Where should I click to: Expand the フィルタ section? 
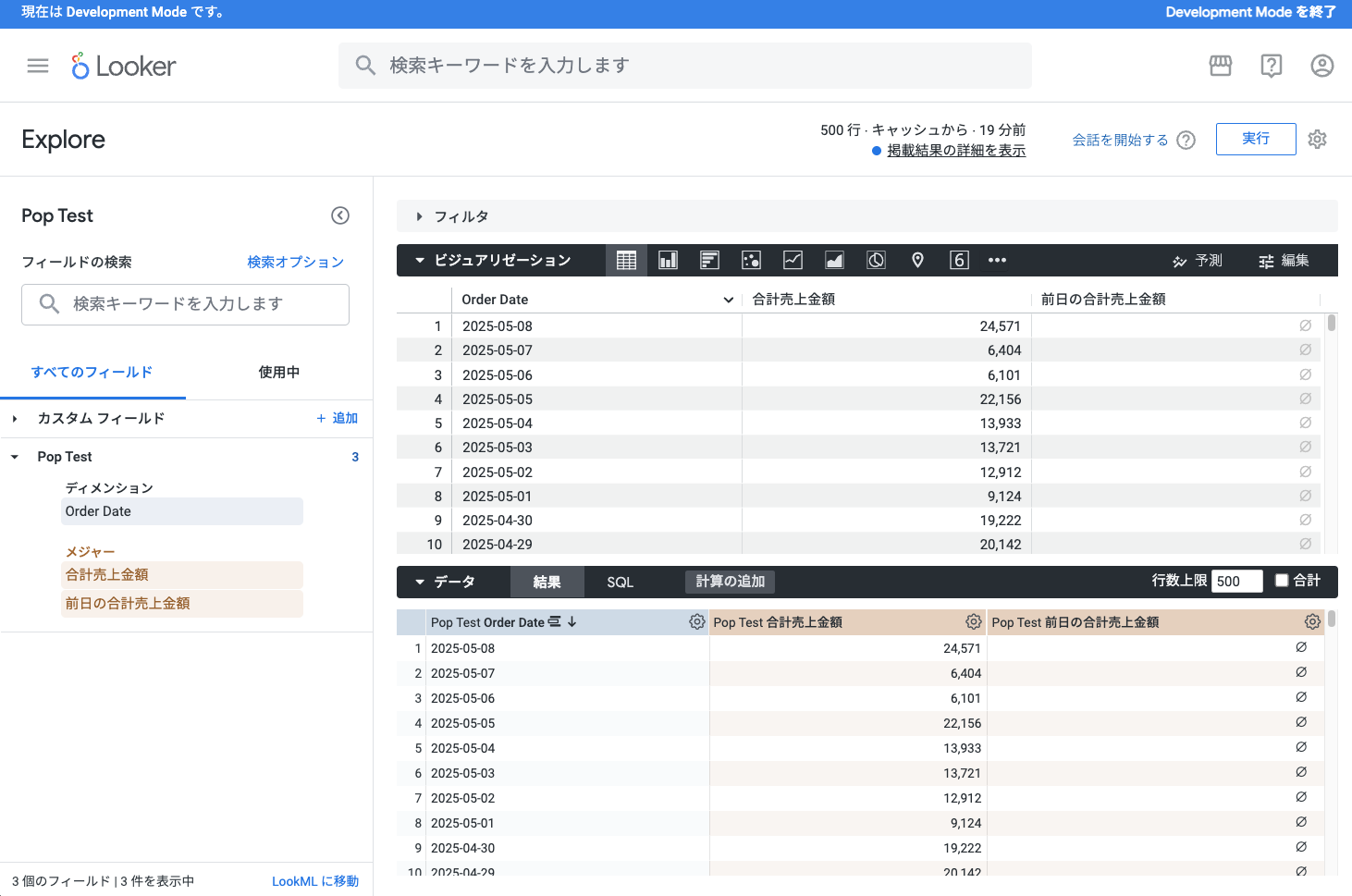pyautogui.click(x=419, y=216)
